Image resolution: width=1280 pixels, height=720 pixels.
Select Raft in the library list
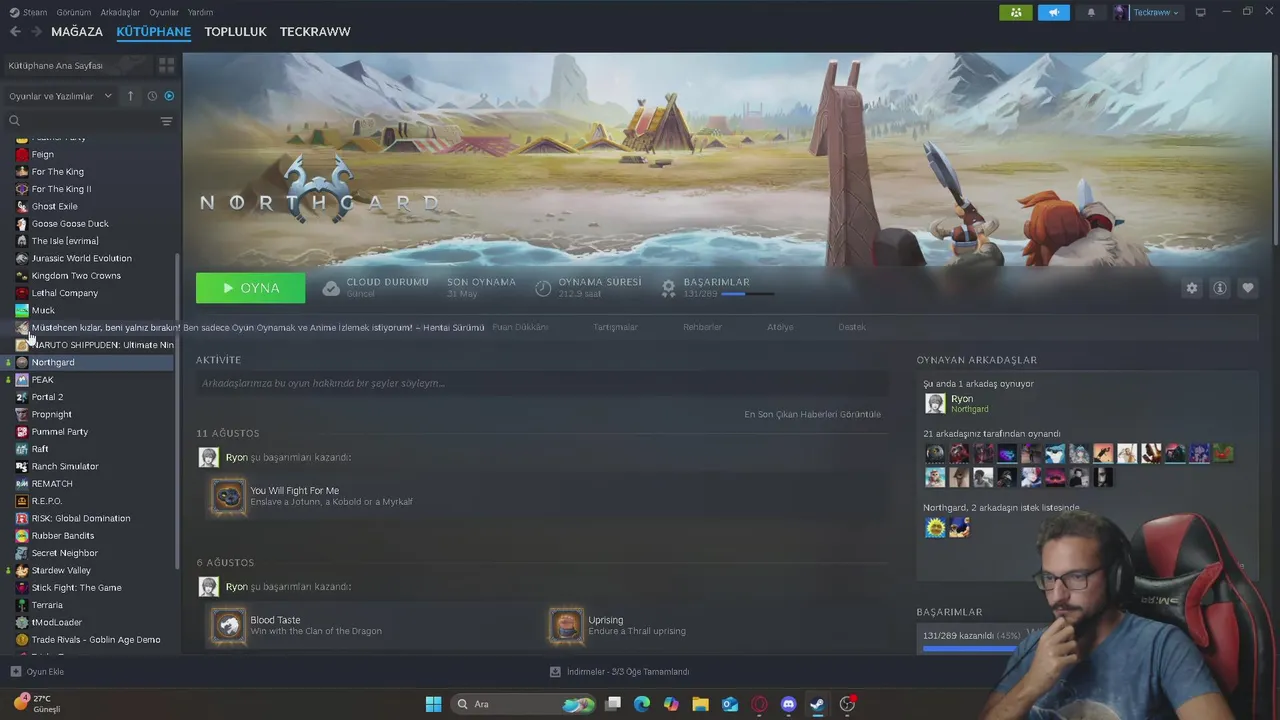(40, 449)
